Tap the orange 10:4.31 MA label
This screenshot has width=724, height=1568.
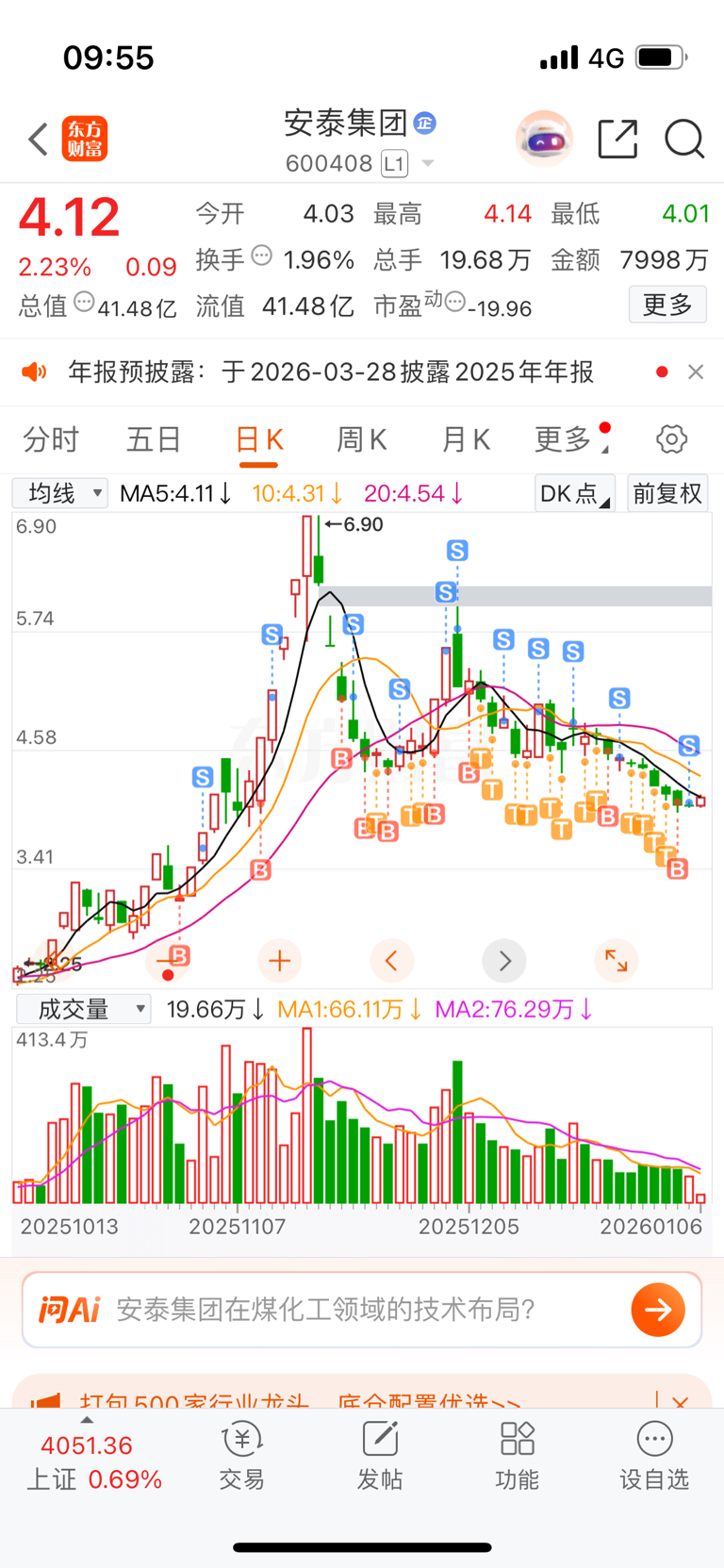296,493
